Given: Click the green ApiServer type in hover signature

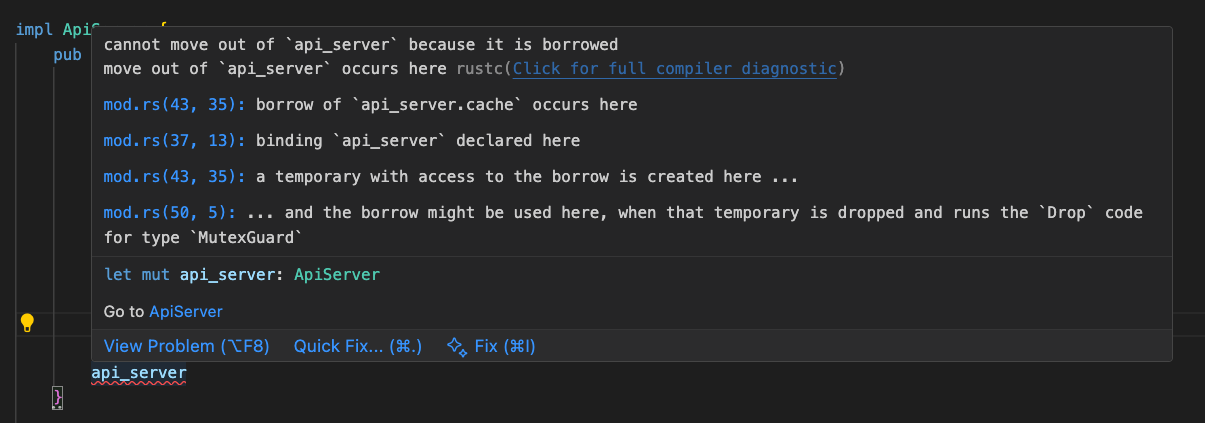Looking at the screenshot, I should (x=337, y=273).
